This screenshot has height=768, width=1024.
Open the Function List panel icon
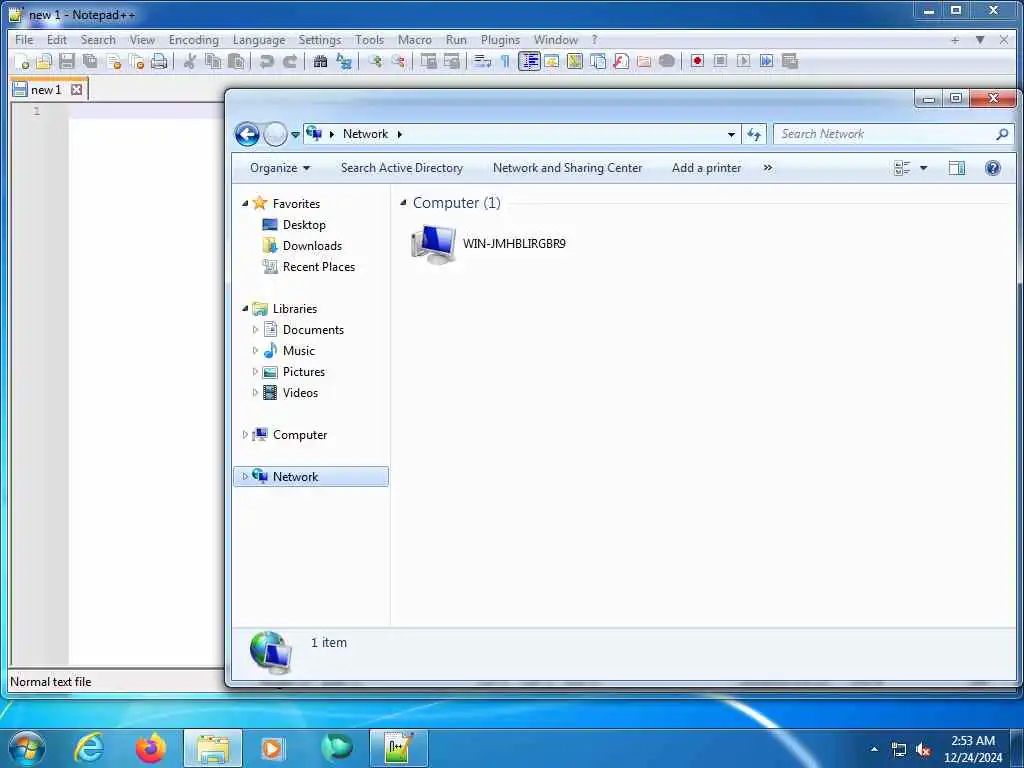coord(621,61)
